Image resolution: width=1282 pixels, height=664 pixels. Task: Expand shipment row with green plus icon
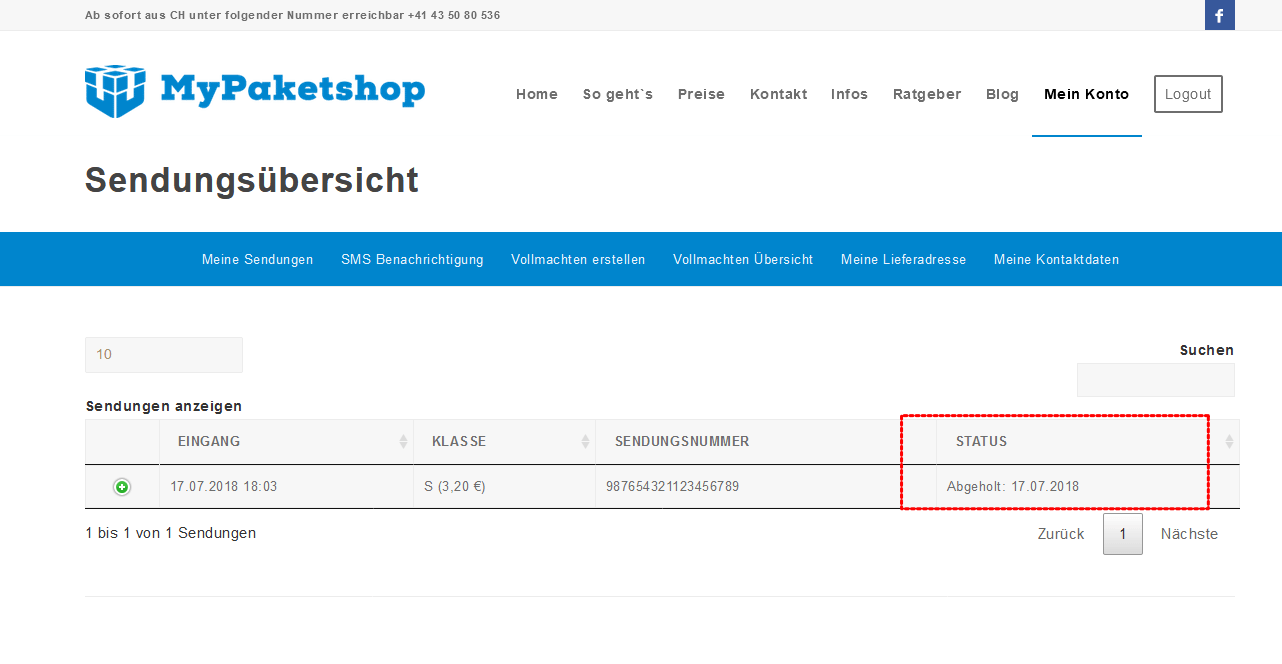[x=122, y=487]
